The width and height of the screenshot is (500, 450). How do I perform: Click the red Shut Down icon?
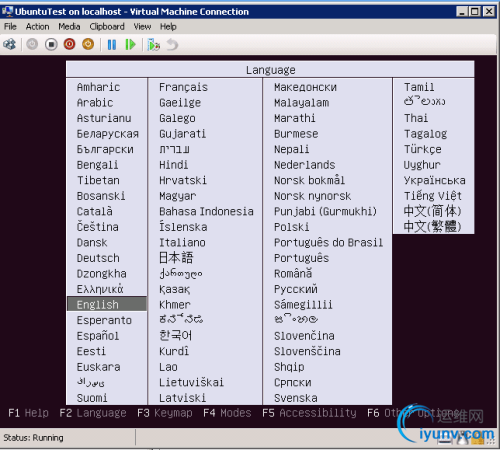point(69,44)
